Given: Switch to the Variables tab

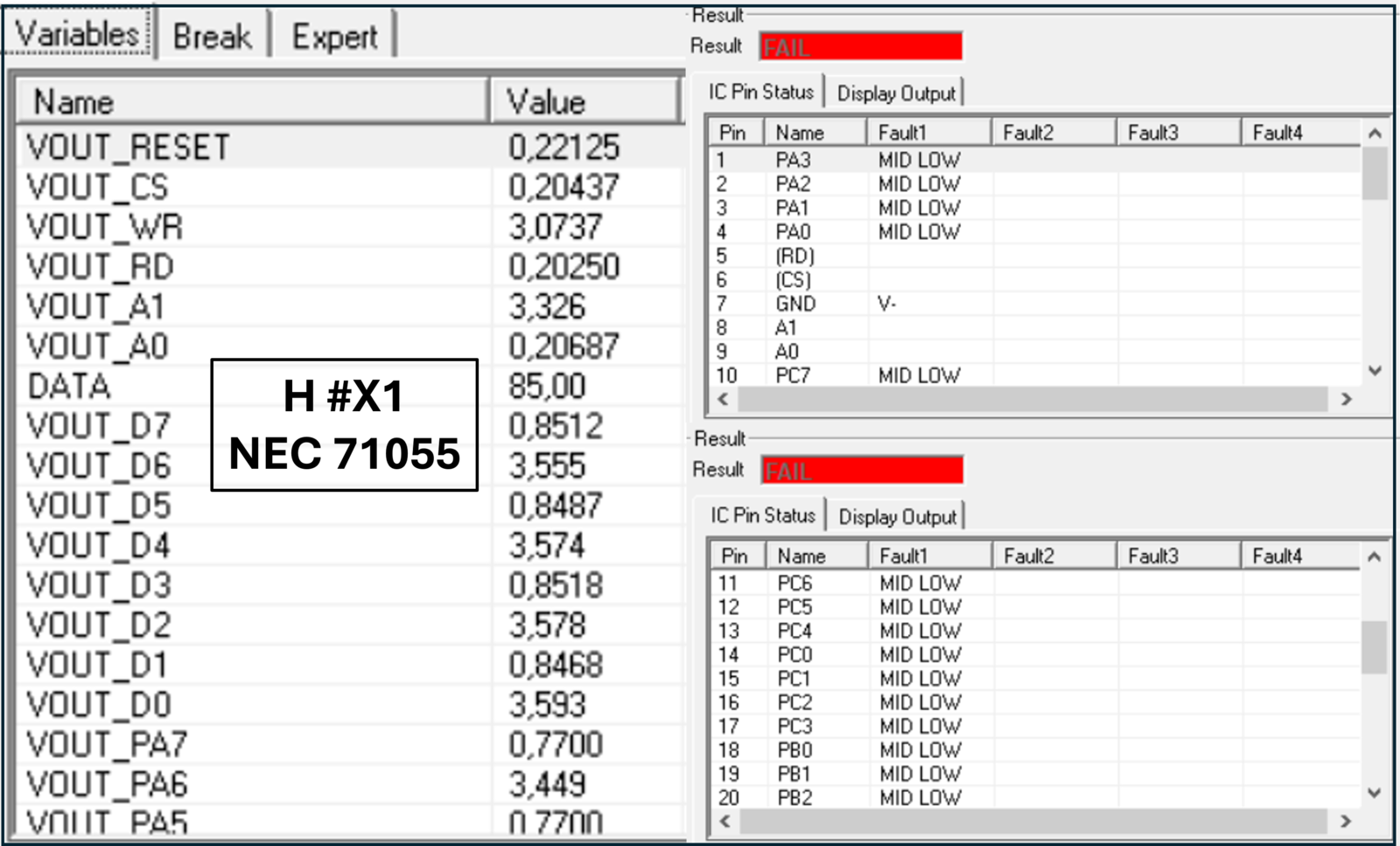Looking at the screenshot, I should point(78,34).
